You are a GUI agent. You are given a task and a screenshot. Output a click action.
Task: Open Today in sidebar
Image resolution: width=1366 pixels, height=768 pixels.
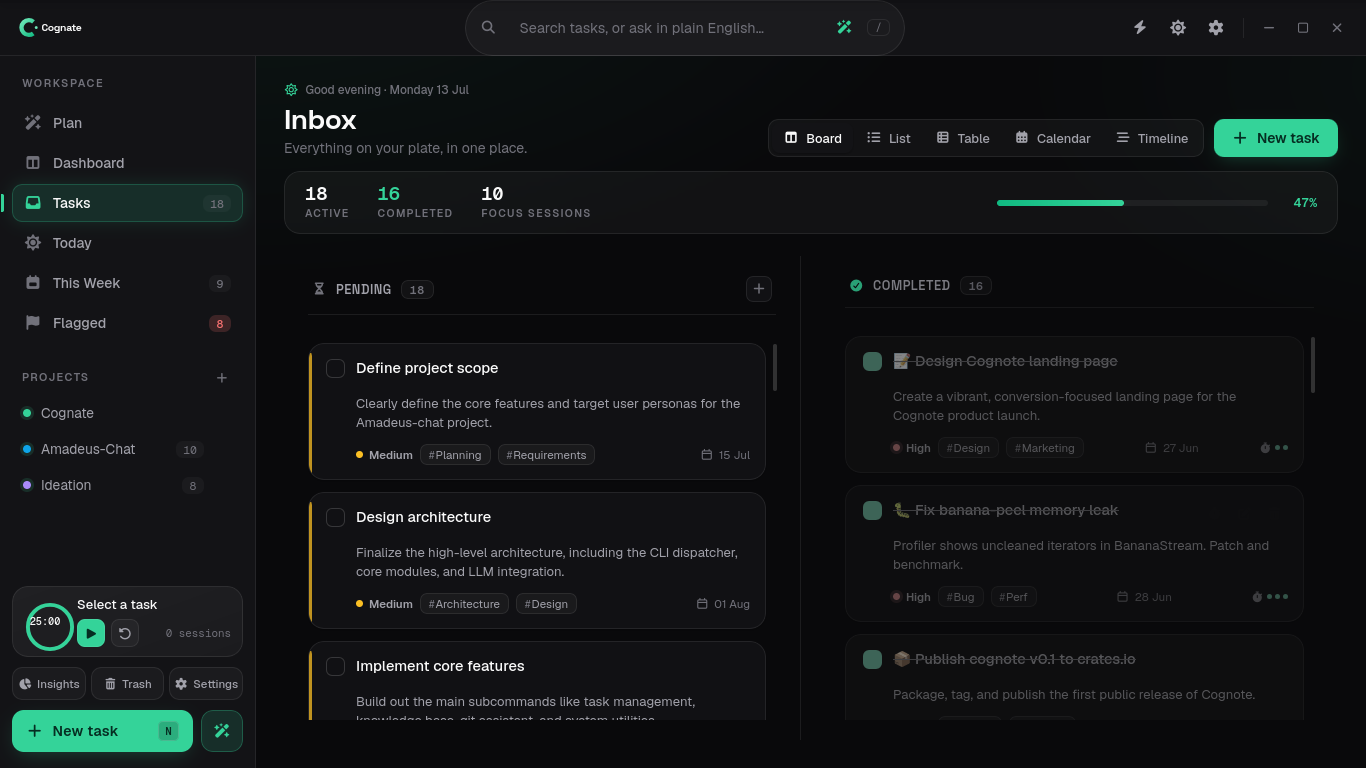127,243
